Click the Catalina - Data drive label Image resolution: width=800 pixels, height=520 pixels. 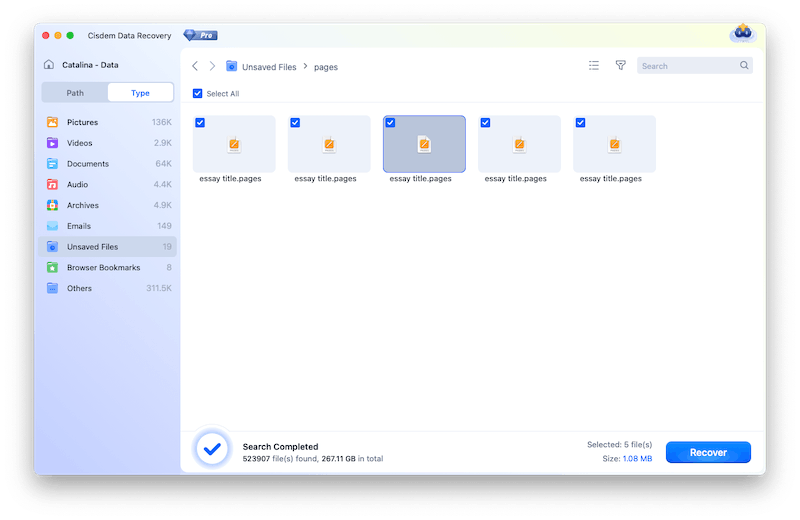pos(90,65)
